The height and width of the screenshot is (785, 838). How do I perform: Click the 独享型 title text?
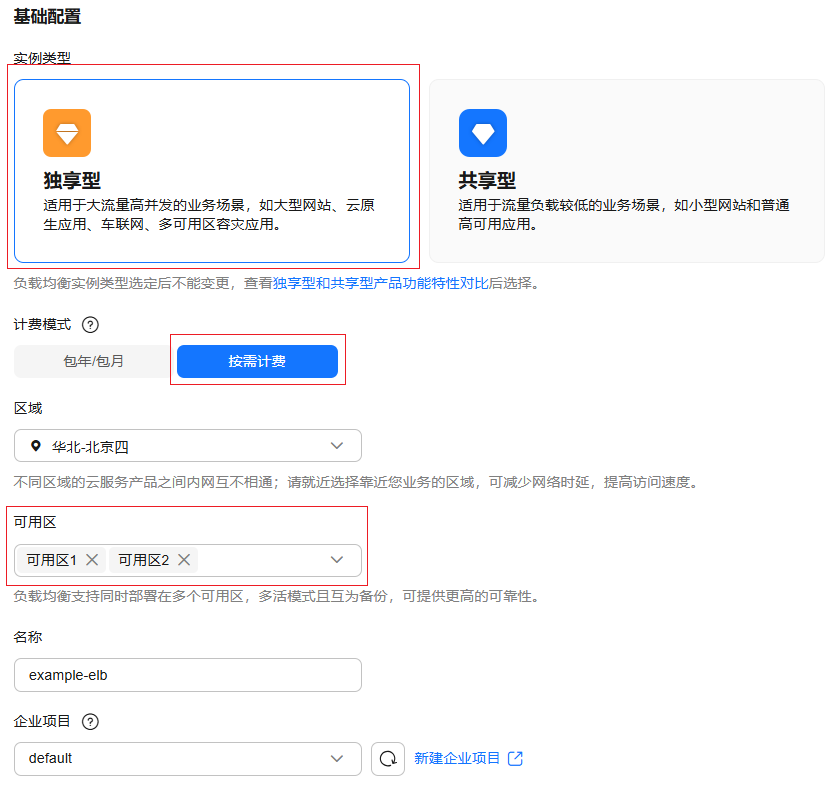tap(72, 181)
